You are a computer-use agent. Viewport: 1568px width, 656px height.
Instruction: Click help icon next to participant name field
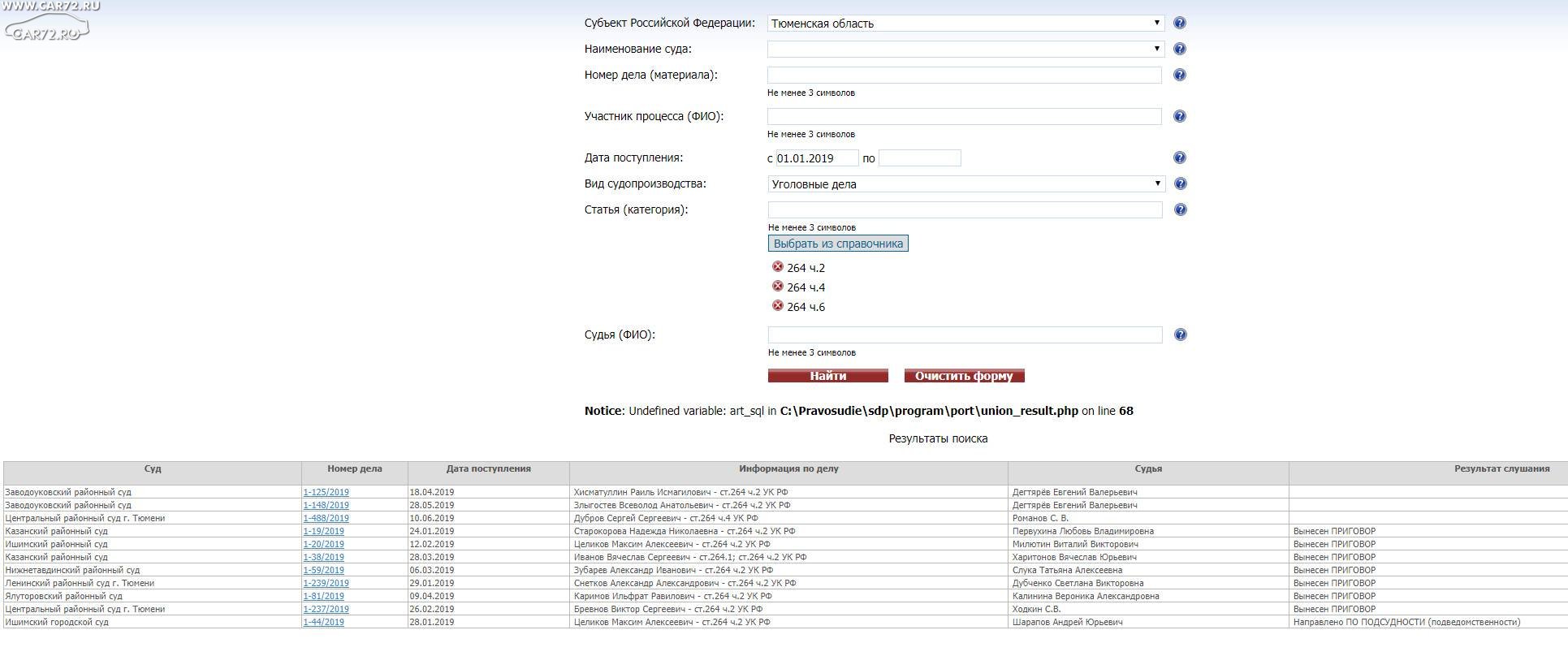pyautogui.click(x=1179, y=117)
